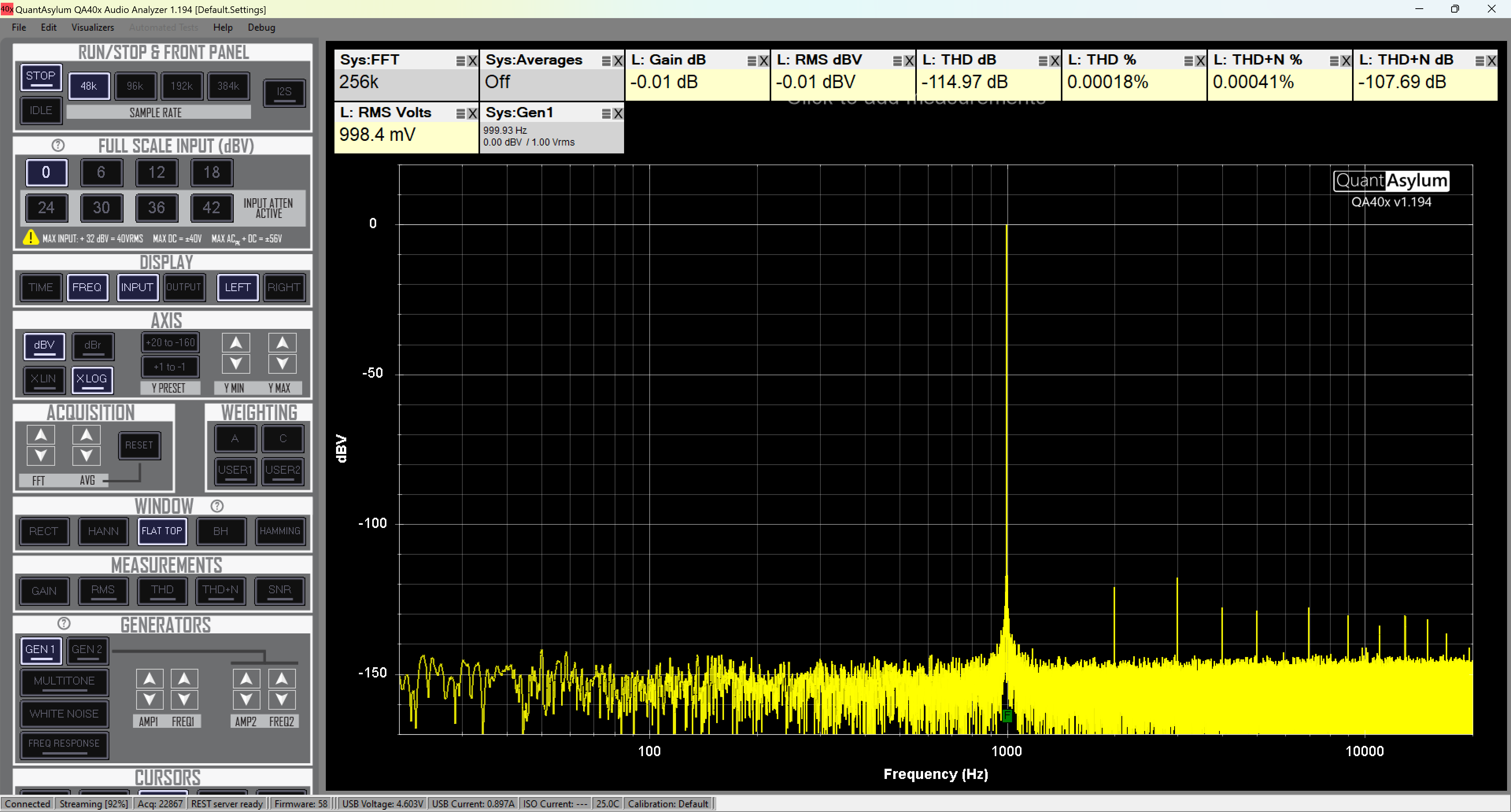Open the Edit menu

click(48, 27)
